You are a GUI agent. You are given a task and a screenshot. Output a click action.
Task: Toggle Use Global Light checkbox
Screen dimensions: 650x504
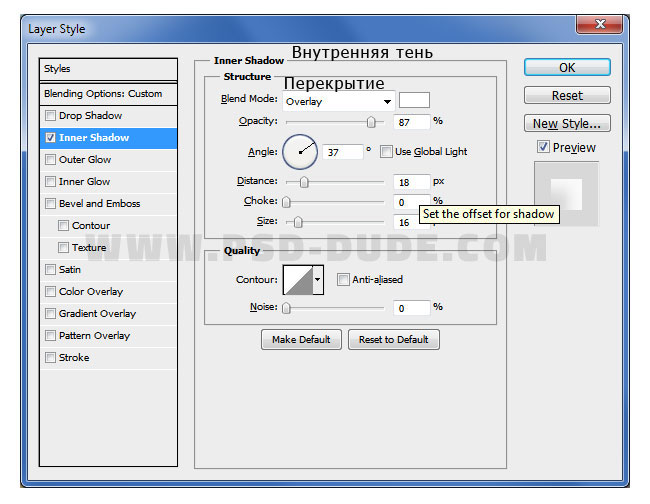tap(386, 151)
